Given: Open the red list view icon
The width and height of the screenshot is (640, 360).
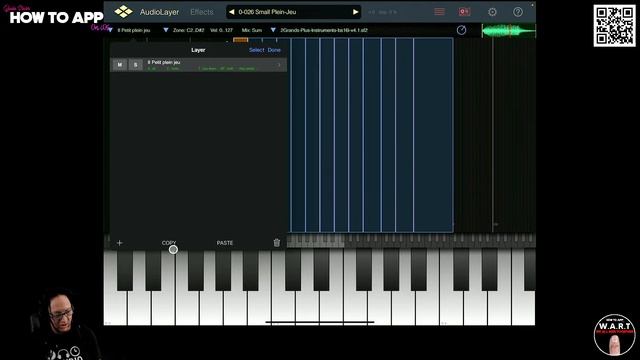Looking at the screenshot, I should coord(440,12).
